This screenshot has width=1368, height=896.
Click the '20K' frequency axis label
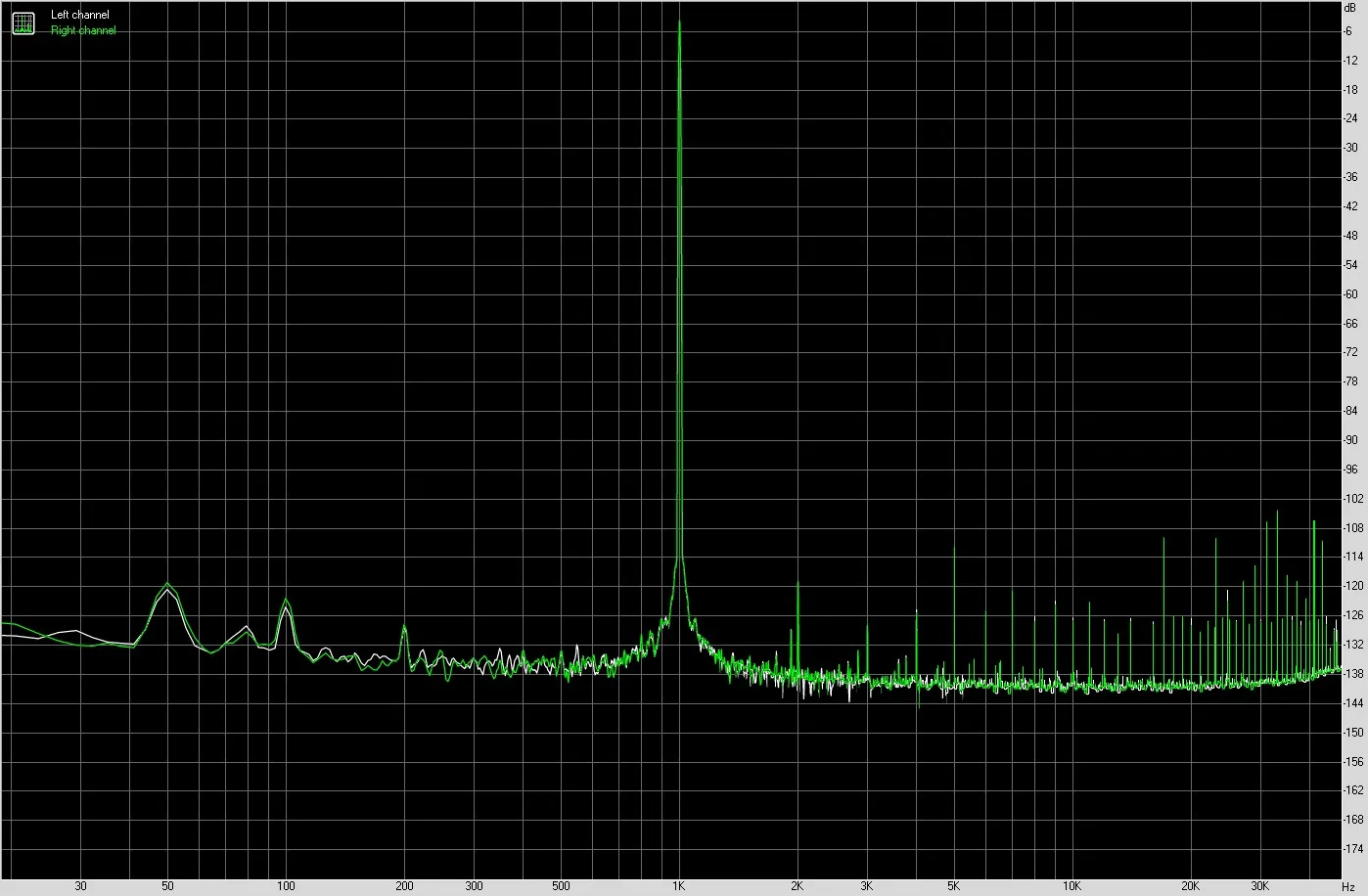coord(1191,886)
